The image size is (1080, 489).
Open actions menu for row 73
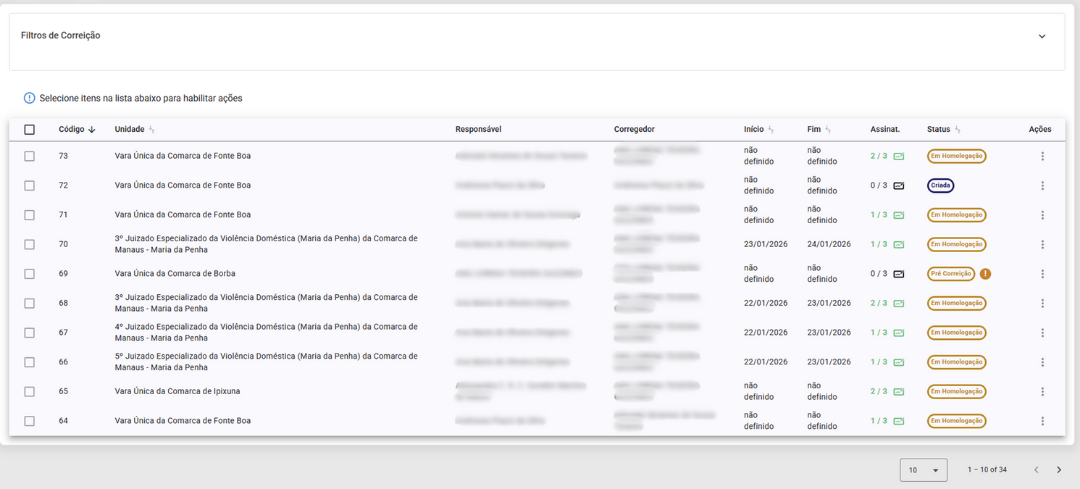click(x=1042, y=156)
